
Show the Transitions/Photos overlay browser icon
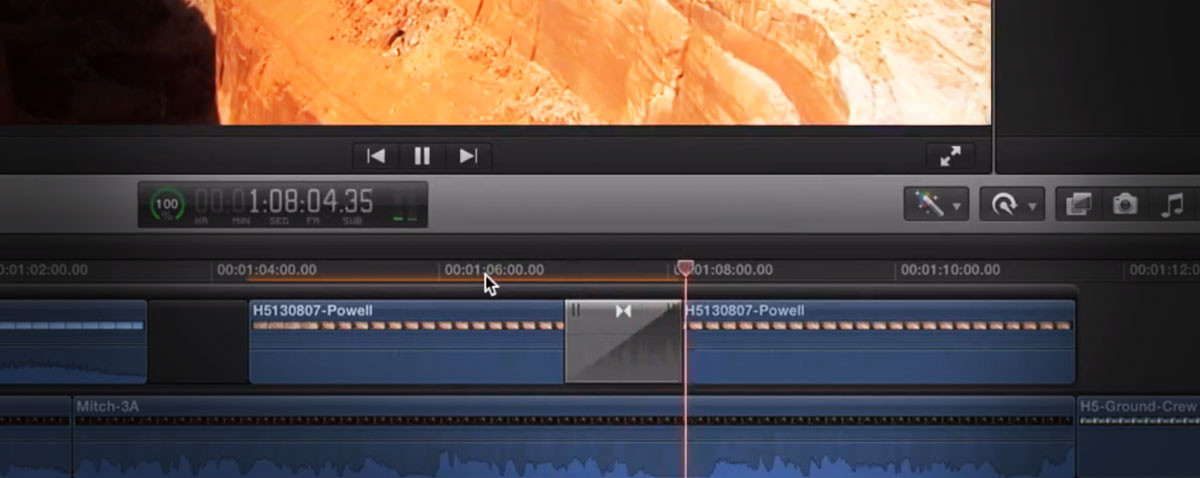coord(1079,205)
